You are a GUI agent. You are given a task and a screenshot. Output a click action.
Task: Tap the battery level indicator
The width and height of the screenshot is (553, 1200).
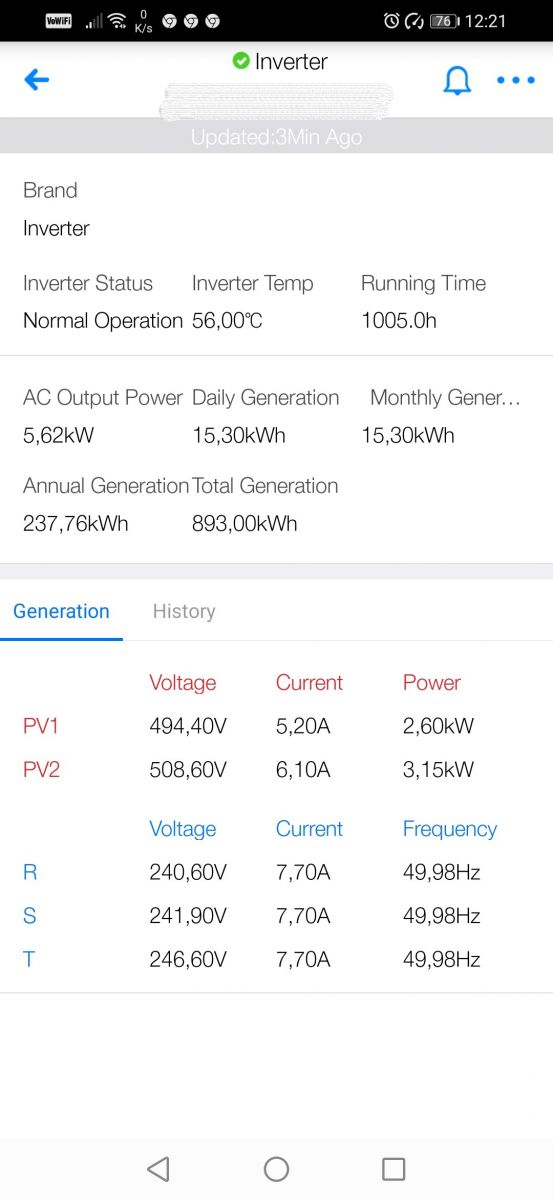point(443,21)
